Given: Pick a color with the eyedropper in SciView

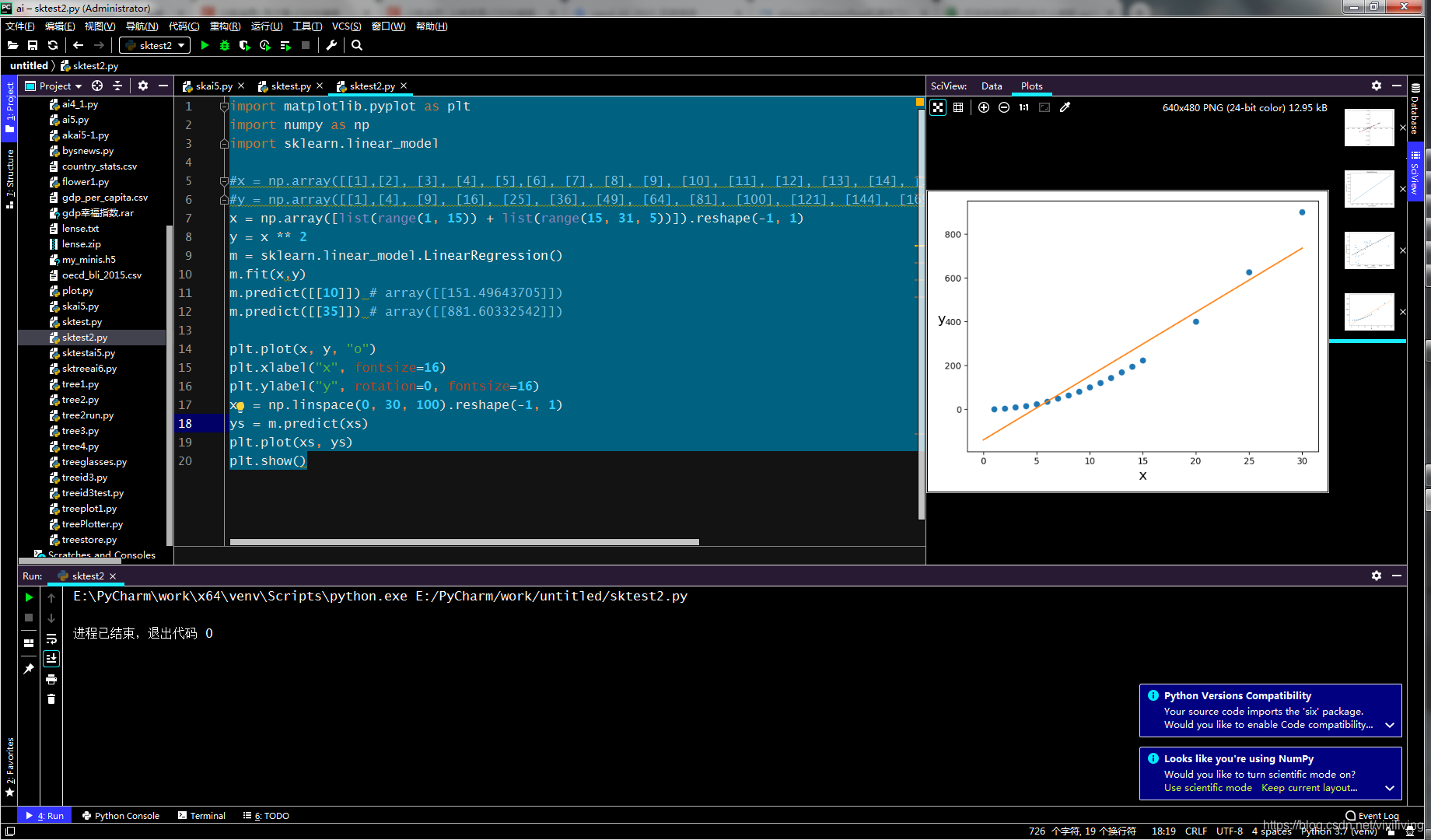Looking at the screenshot, I should 1065,107.
